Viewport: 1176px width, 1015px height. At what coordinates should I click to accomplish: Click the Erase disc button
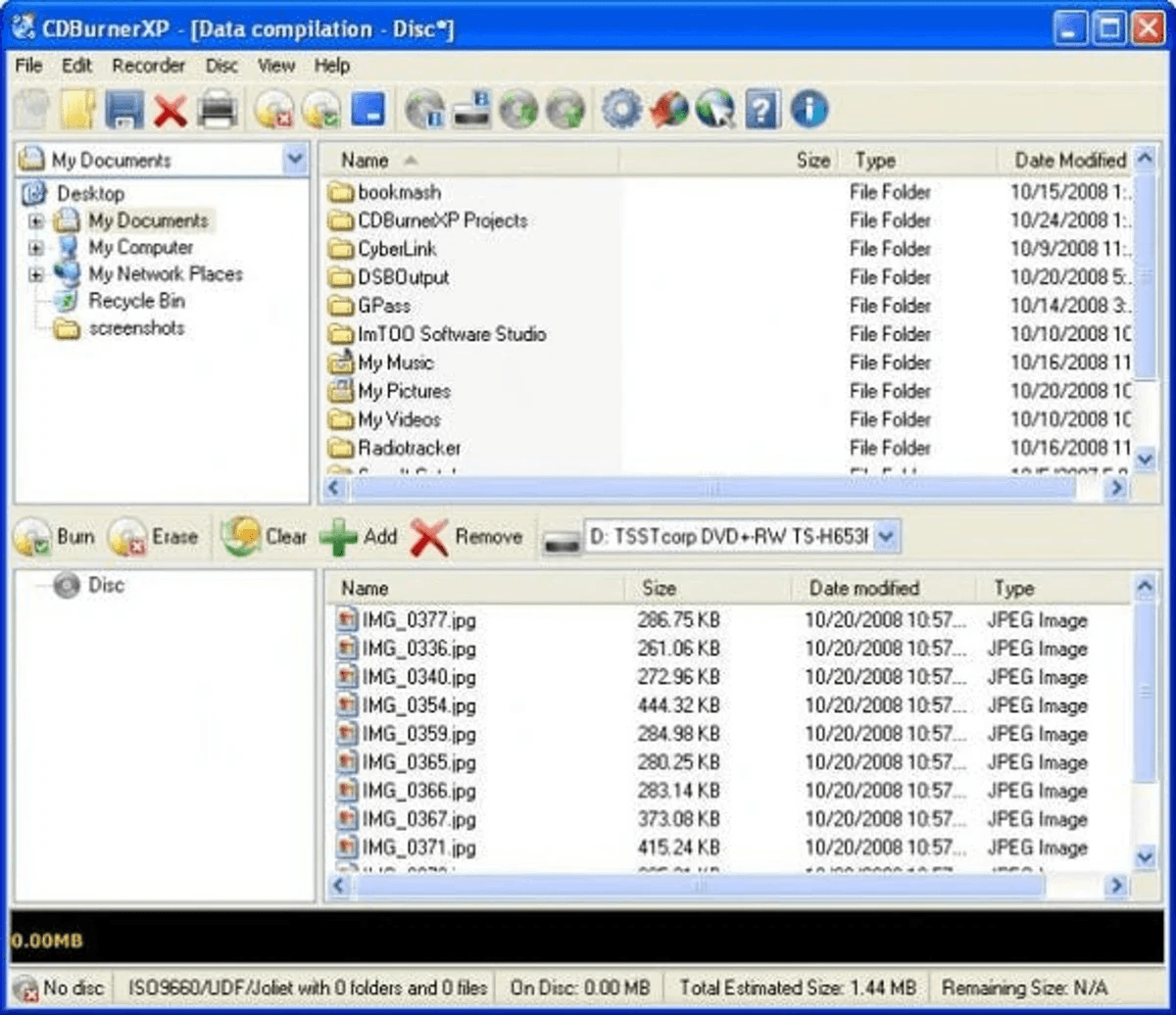point(154,537)
